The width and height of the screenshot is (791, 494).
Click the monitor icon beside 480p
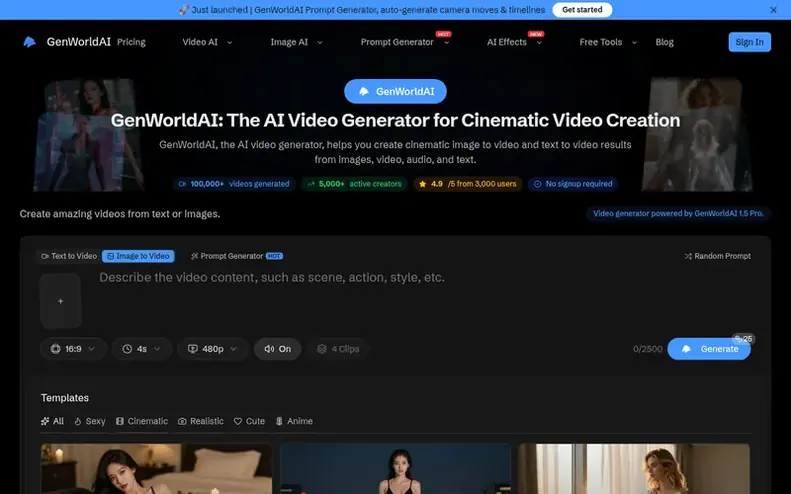coord(193,349)
